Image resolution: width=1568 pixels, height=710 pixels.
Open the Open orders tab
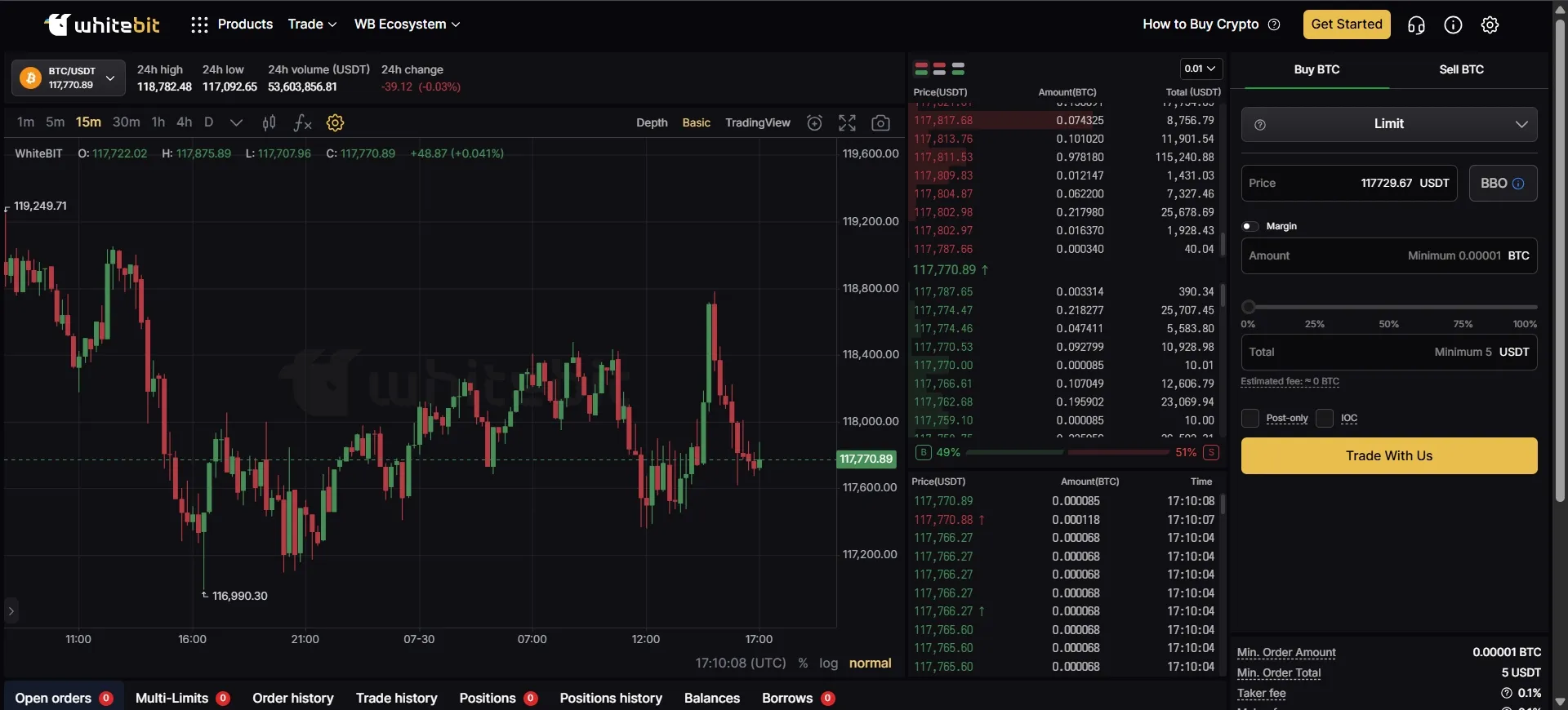tap(64, 698)
